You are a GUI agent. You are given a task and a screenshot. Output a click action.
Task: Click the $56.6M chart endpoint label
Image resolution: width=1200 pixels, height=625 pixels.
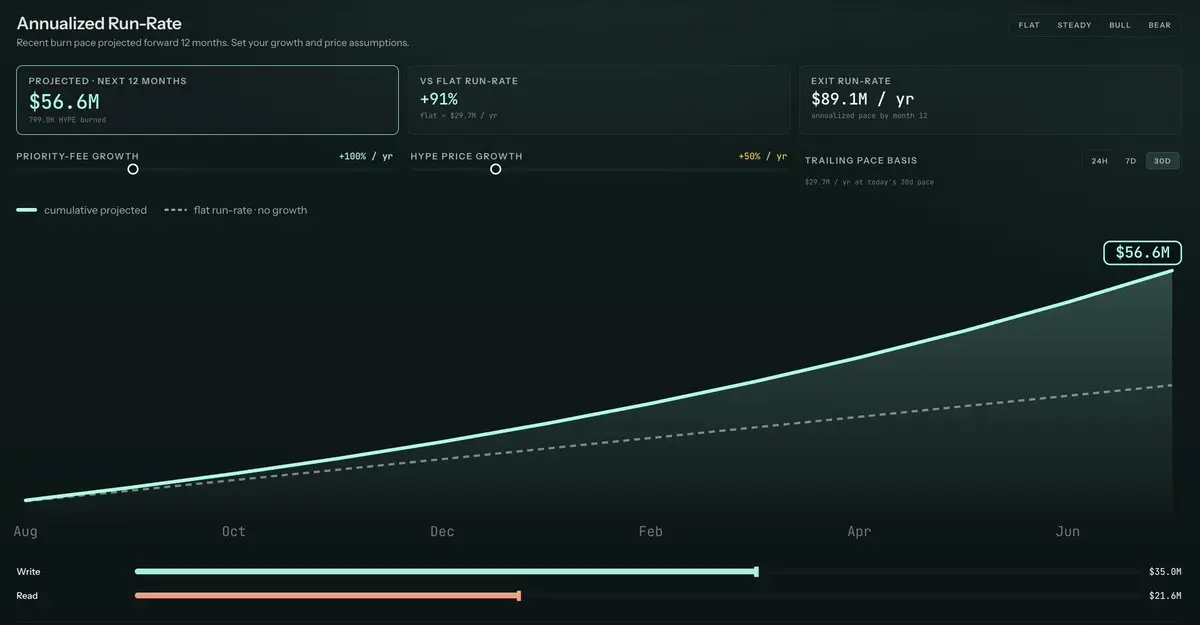[1143, 252]
